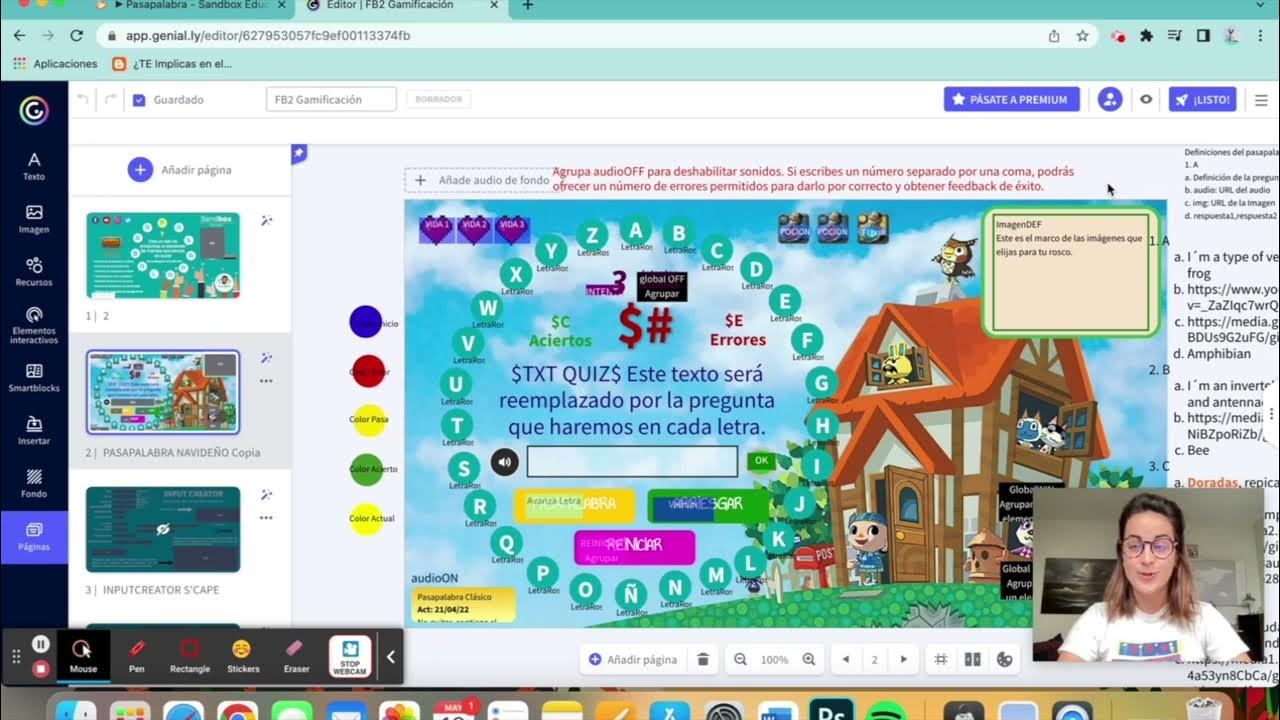
Task: Open the hamburger menu
Action: point(1261,99)
